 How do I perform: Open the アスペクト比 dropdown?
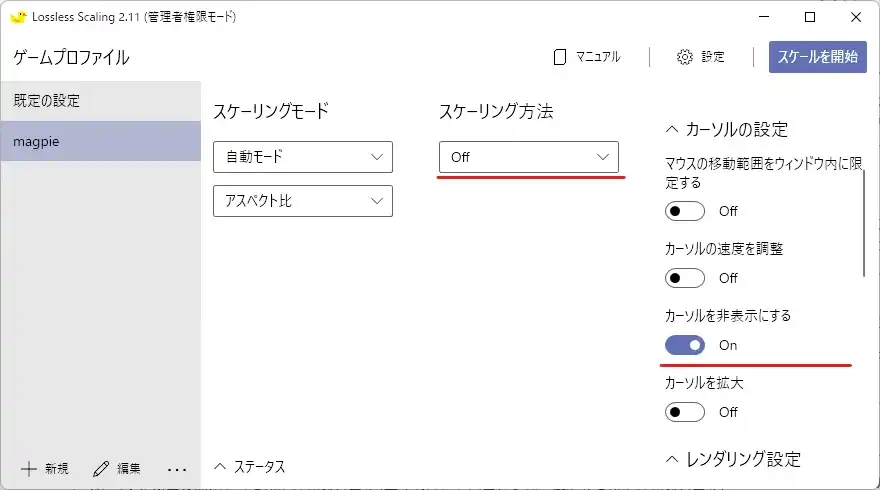coord(303,201)
